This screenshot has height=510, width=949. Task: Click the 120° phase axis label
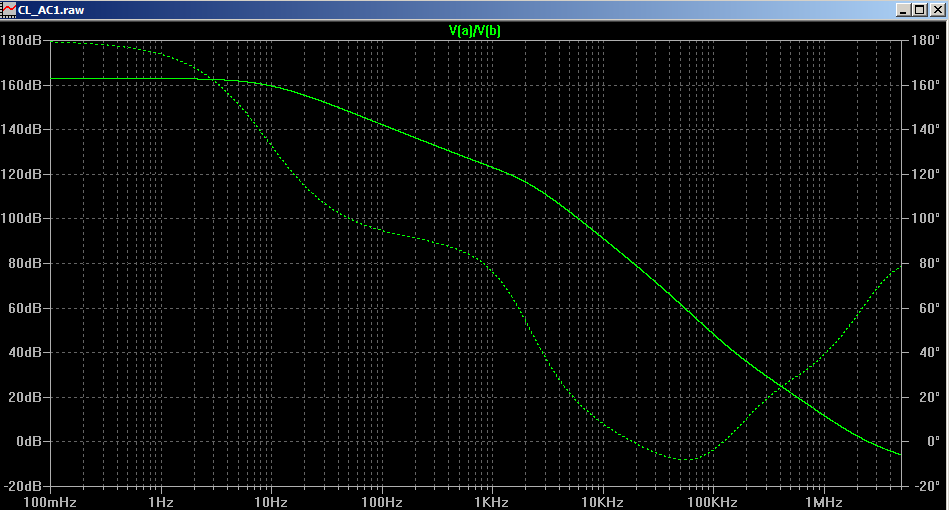(925, 174)
